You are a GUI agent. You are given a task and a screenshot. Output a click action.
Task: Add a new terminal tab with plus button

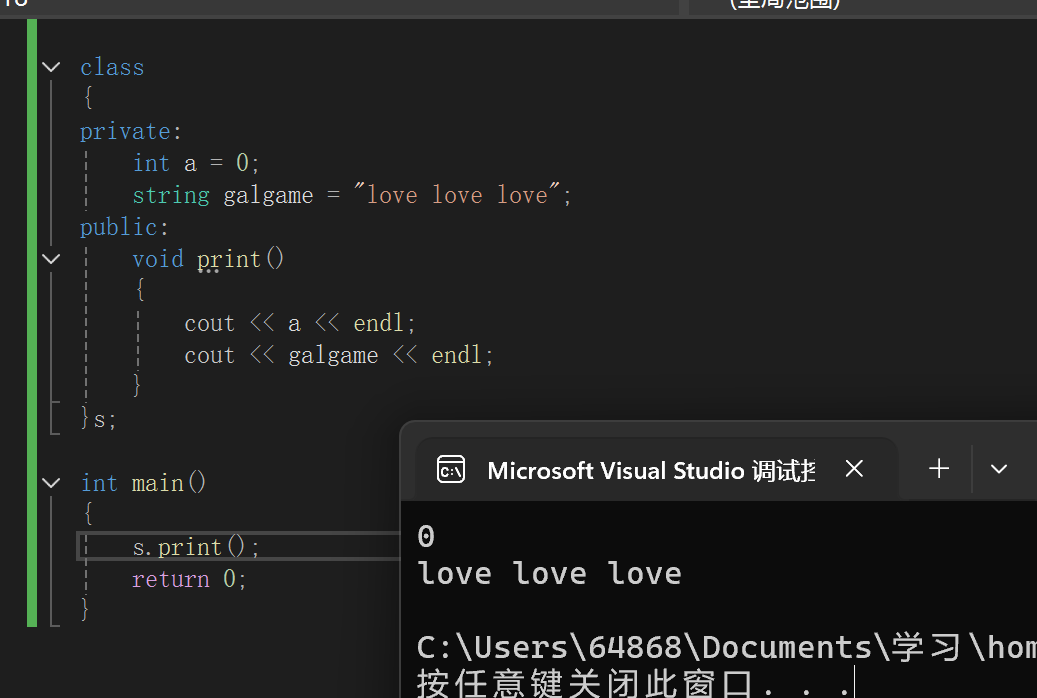tap(938, 469)
